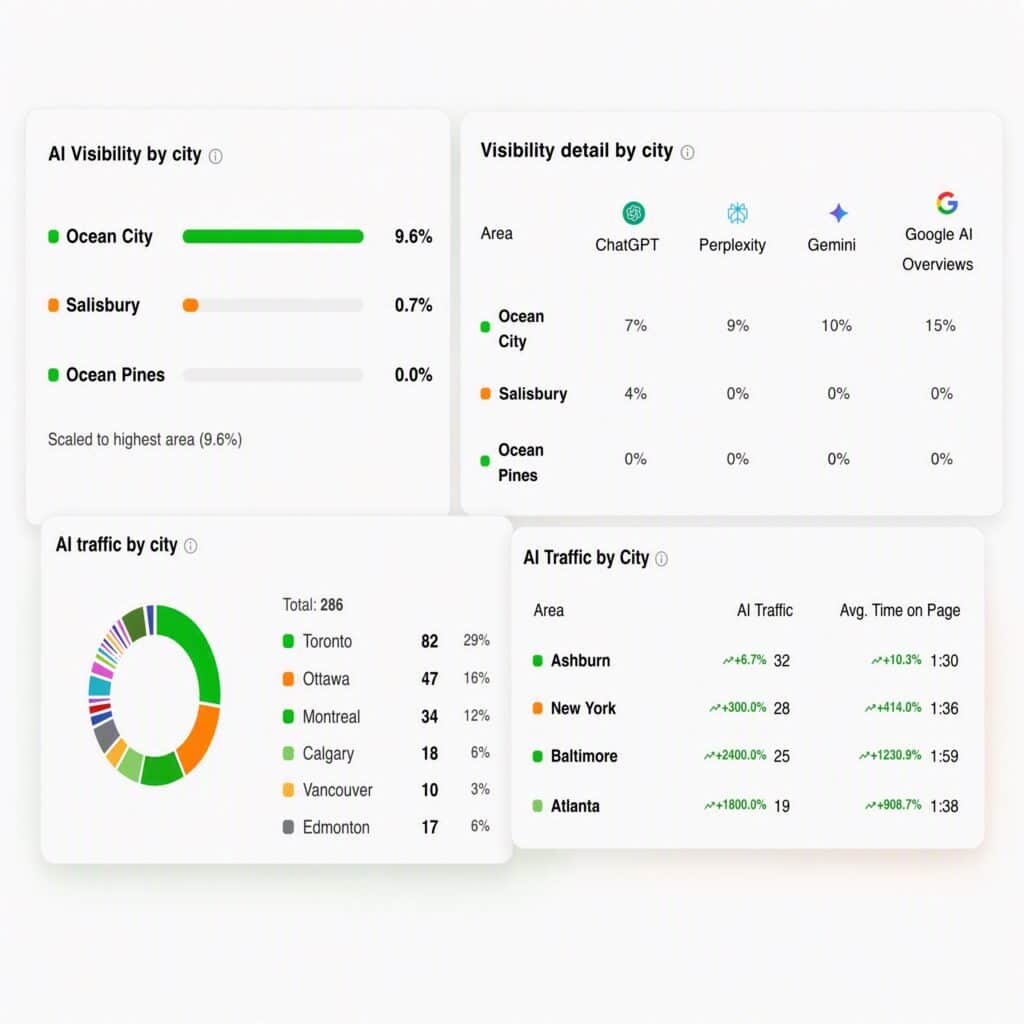The width and height of the screenshot is (1024, 1024).
Task: Click Ocean City's 9% Perplexity cell
Action: coord(738,326)
